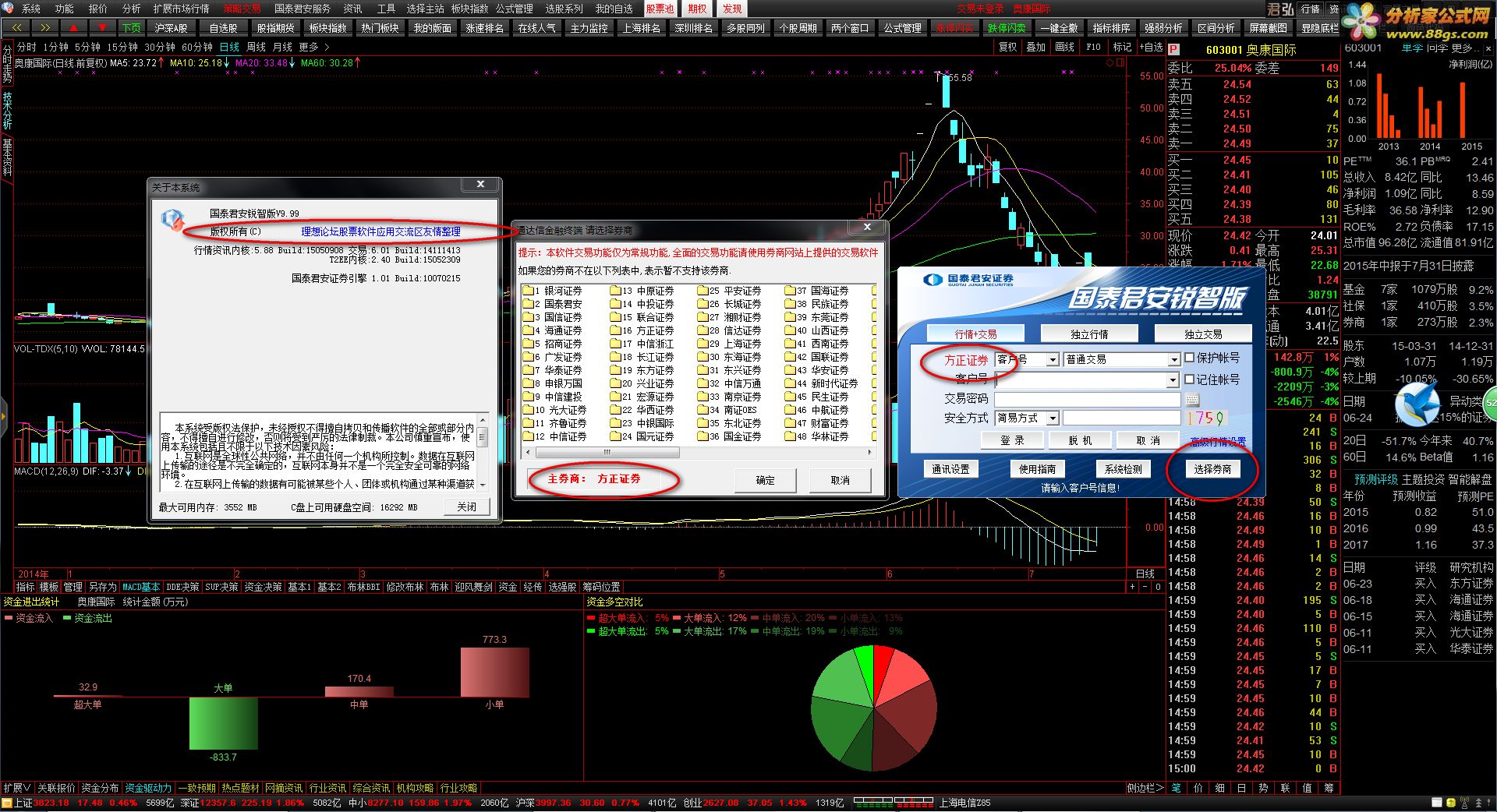Screen dimensions: 1497x812
Task: Click the captcha verification input field
Action: [1122, 418]
